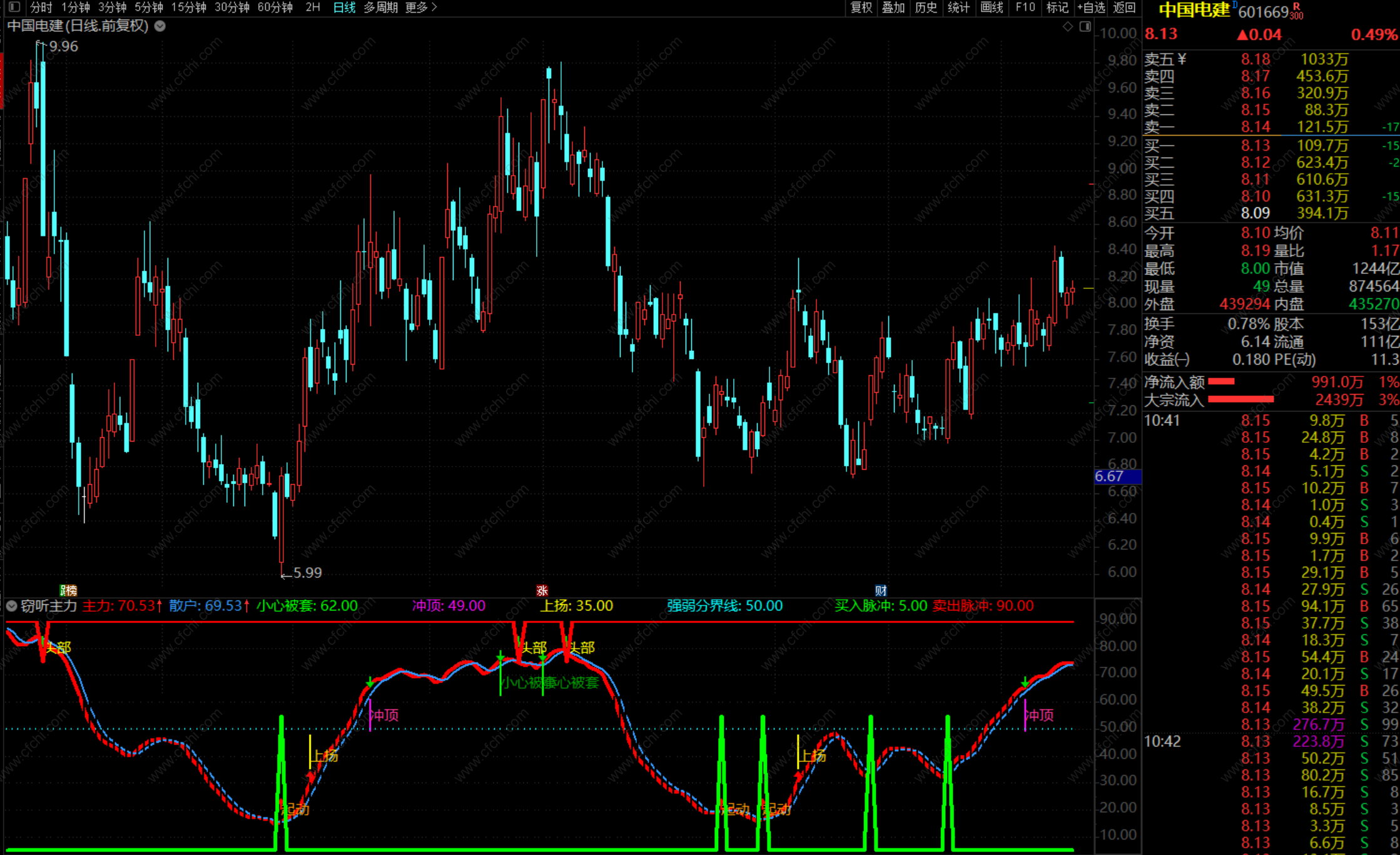Toggle right info panel layout icon
This screenshot has width=1400, height=855.
(x=1085, y=26)
